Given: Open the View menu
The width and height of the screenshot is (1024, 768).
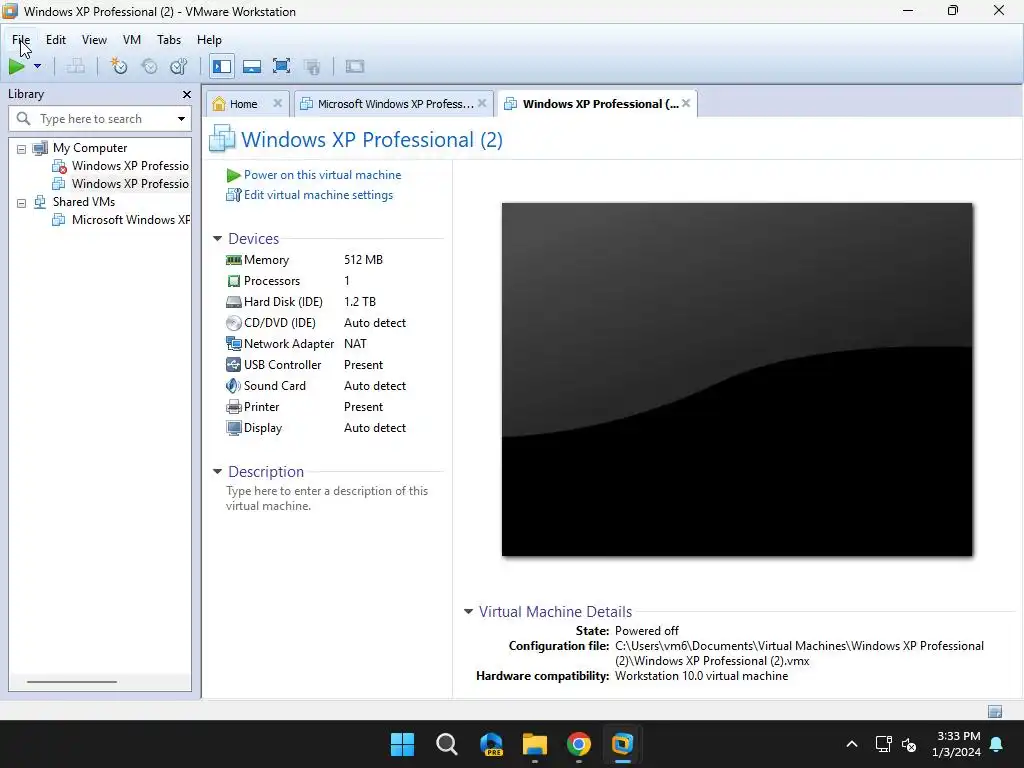Looking at the screenshot, I should coord(94,40).
